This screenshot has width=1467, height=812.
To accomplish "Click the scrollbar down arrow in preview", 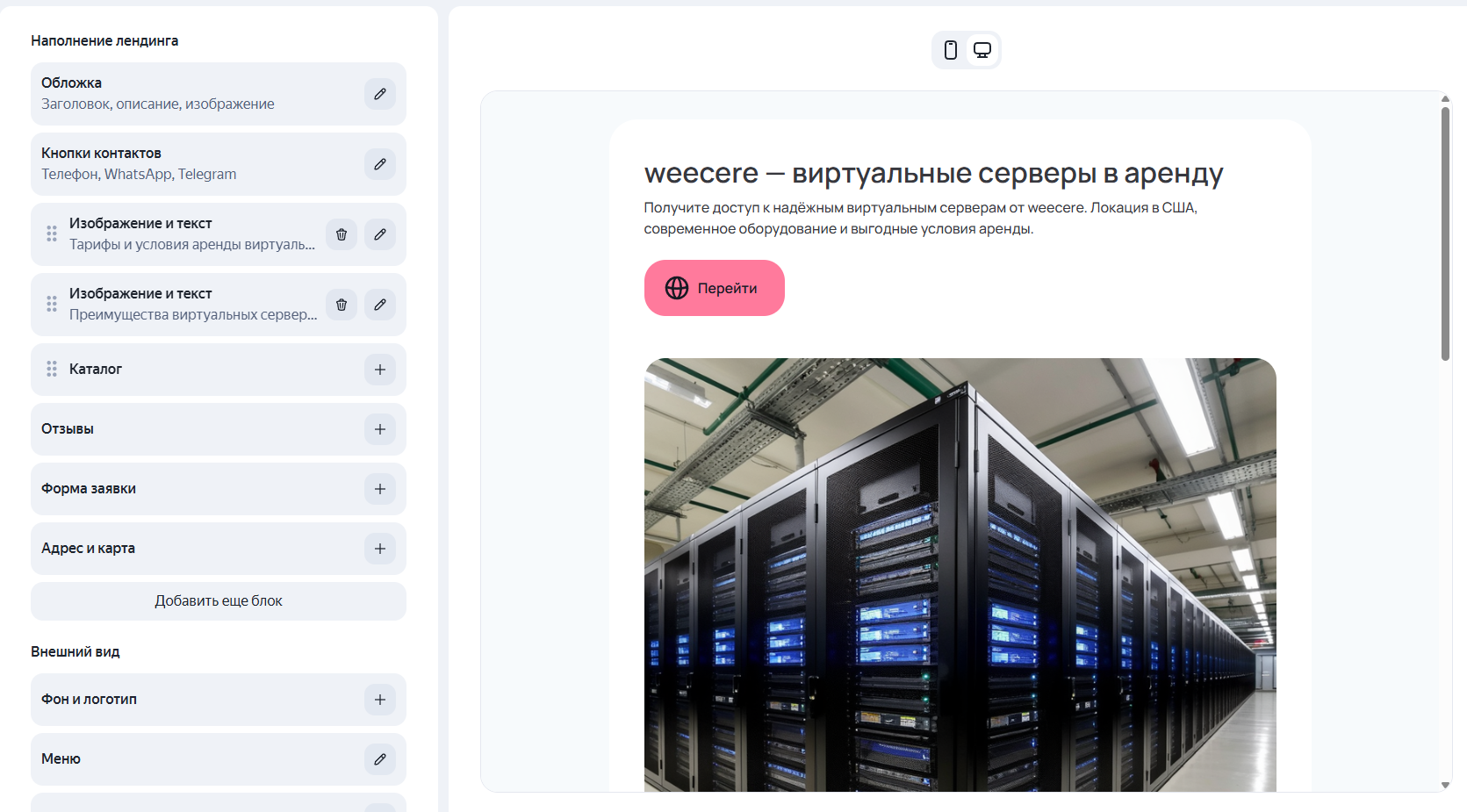I will coord(1445,786).
